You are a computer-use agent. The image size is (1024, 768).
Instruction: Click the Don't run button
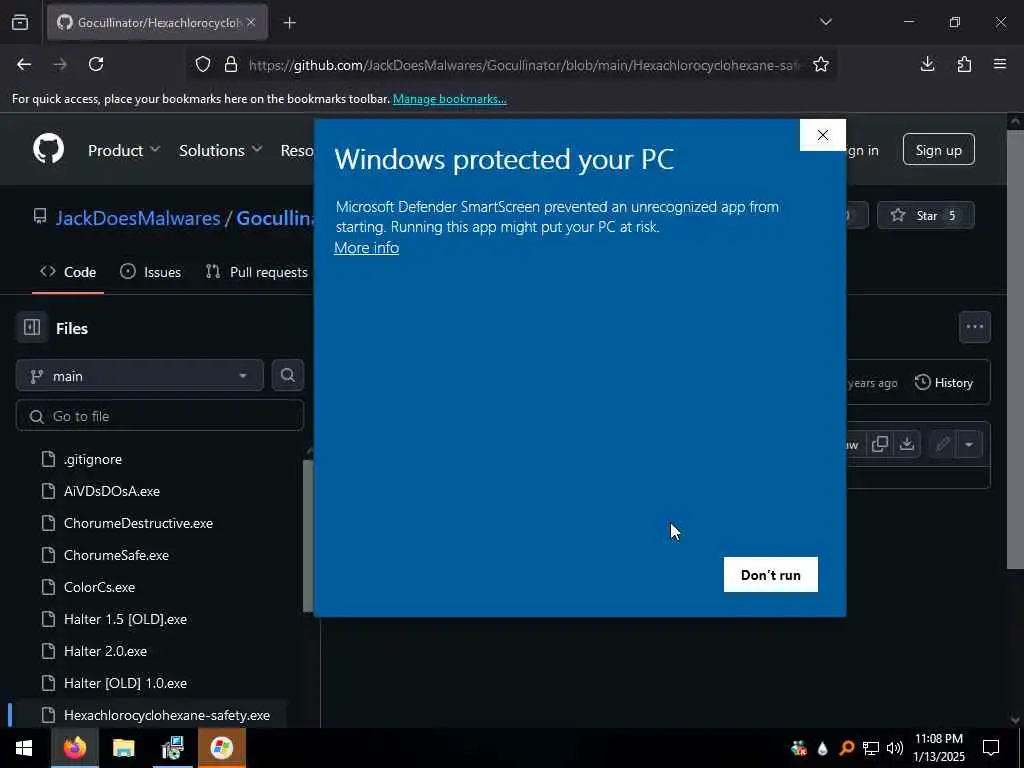point(771,575)
